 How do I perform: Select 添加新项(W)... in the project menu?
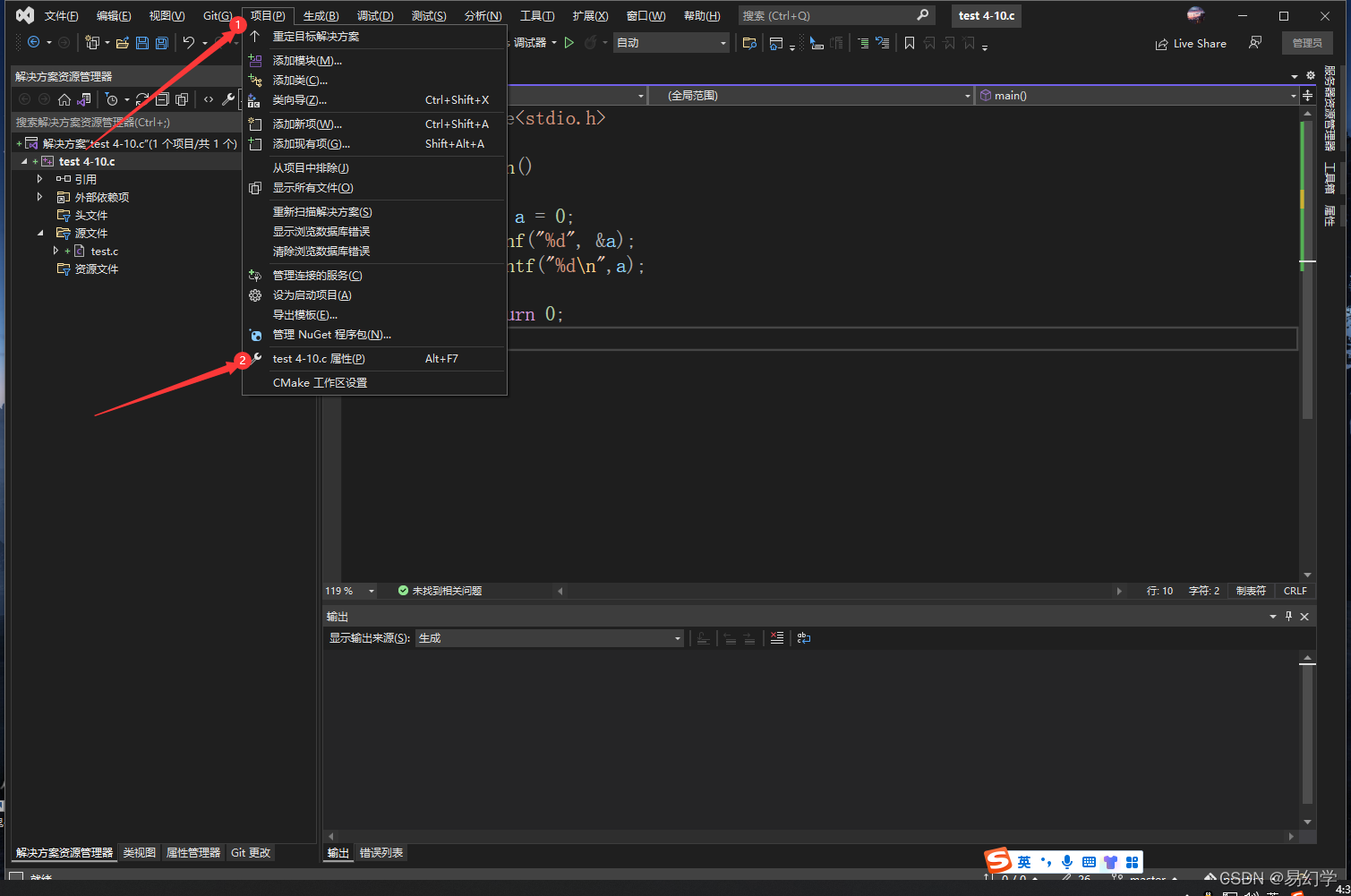(x=374, y=124)
